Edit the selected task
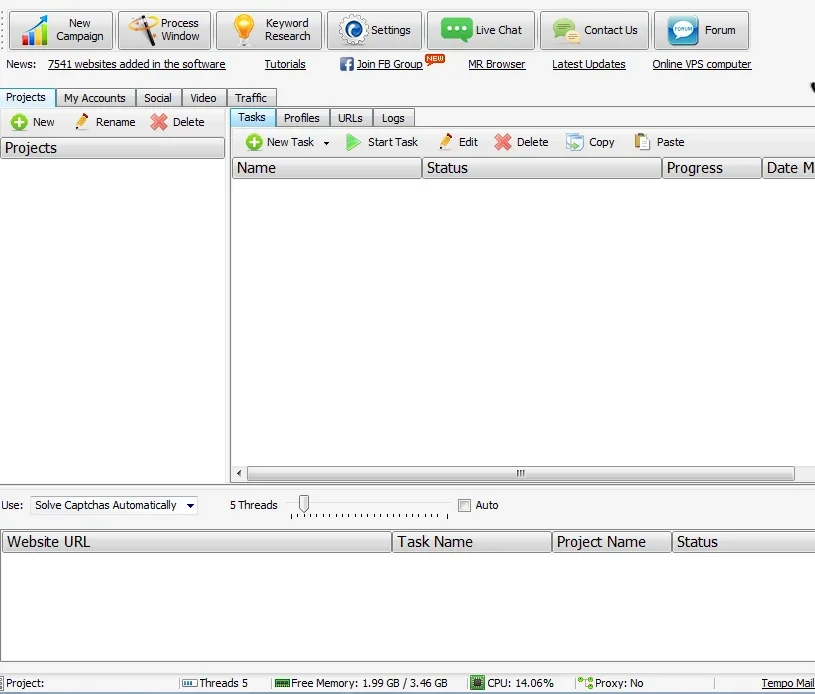This screenshot has height=694, width=815. (458, 142)
